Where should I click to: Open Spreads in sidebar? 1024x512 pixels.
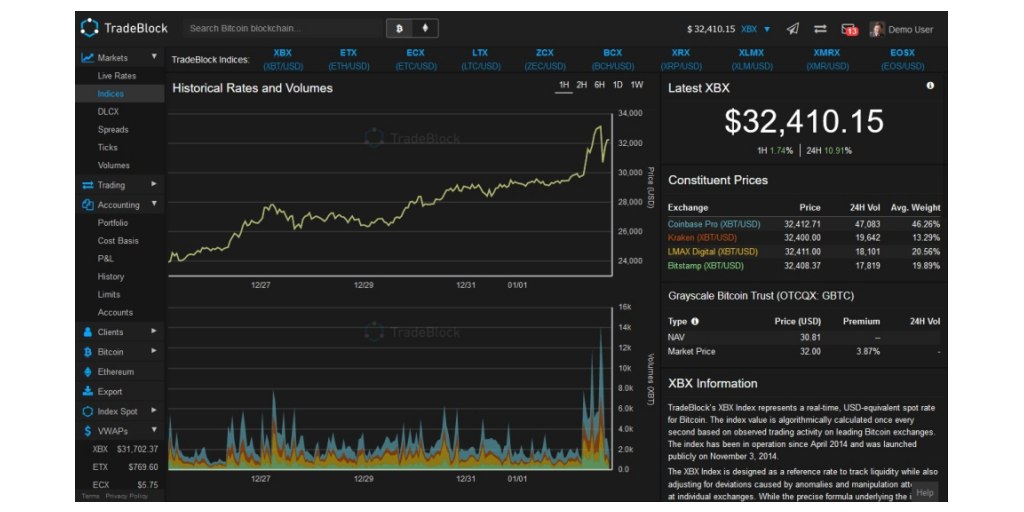[113, 129]
